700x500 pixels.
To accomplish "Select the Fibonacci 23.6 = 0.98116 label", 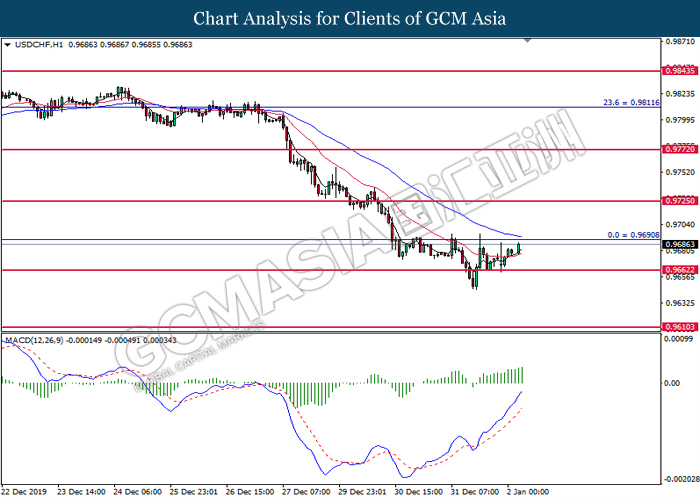I will pyautogui.click(x=631, y=103).
